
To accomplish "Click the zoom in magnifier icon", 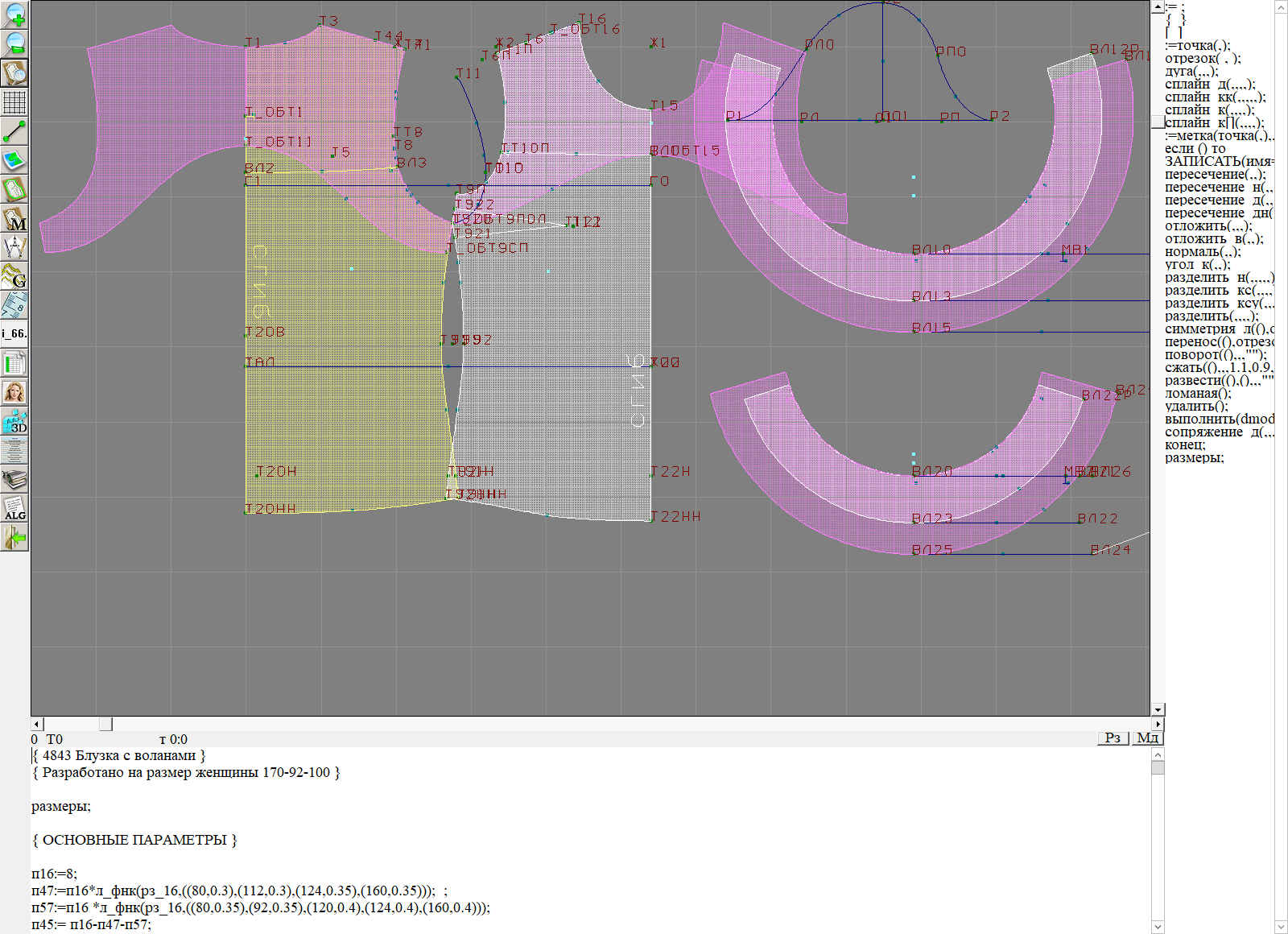I will click(x=14, y=14).
